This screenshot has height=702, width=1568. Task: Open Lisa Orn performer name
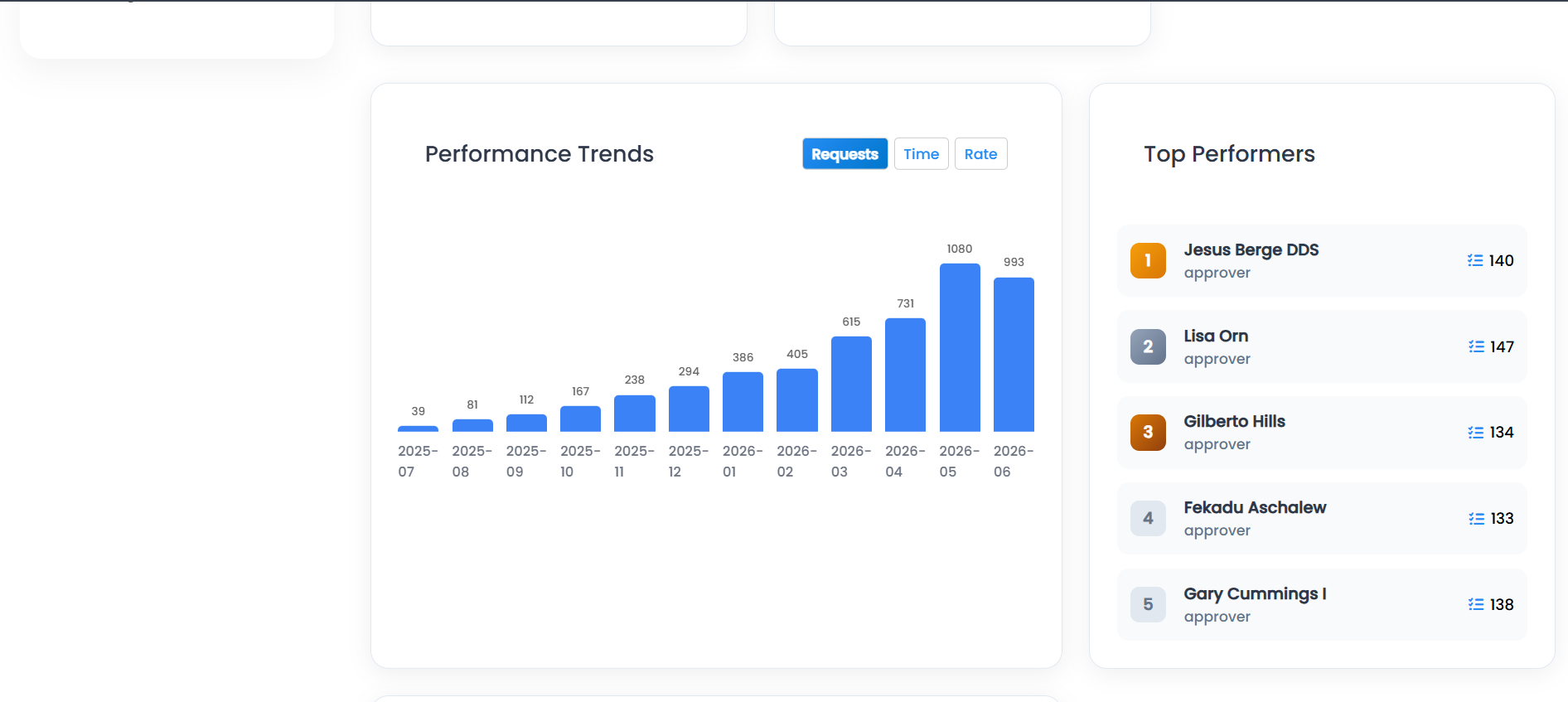[1216, 336]
